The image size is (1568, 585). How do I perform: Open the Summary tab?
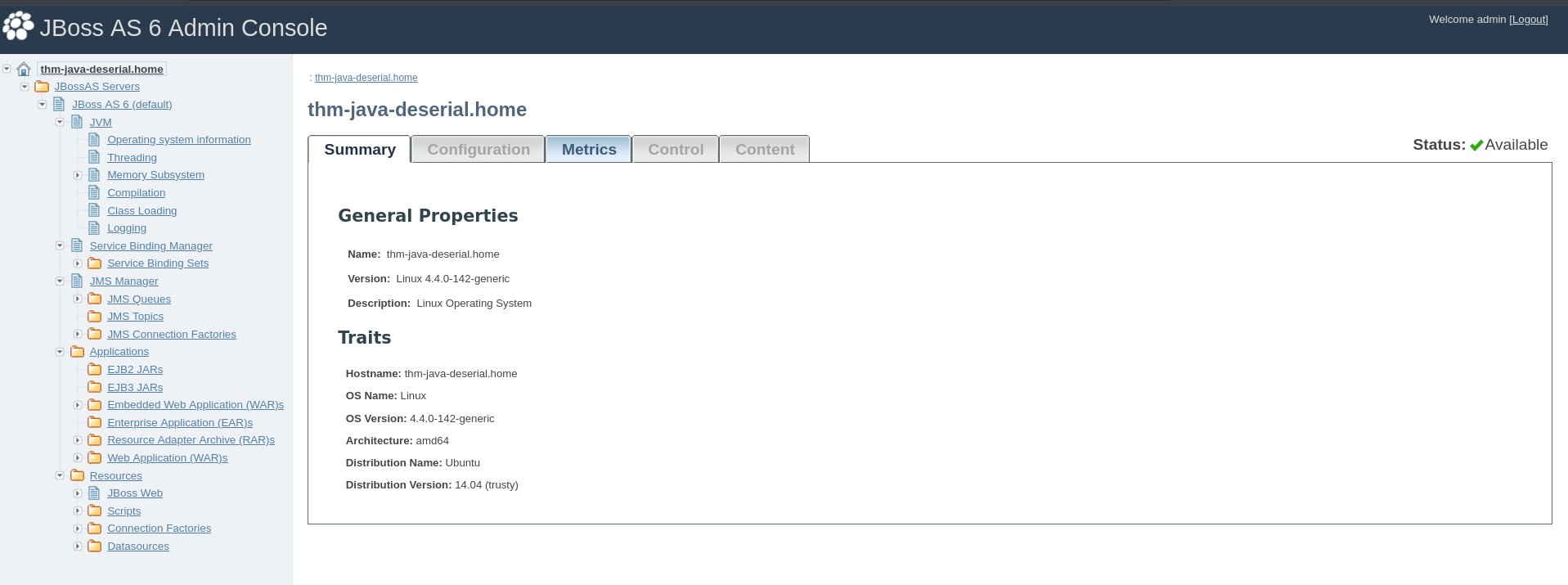pyautogui.click(x=360, y=150)
